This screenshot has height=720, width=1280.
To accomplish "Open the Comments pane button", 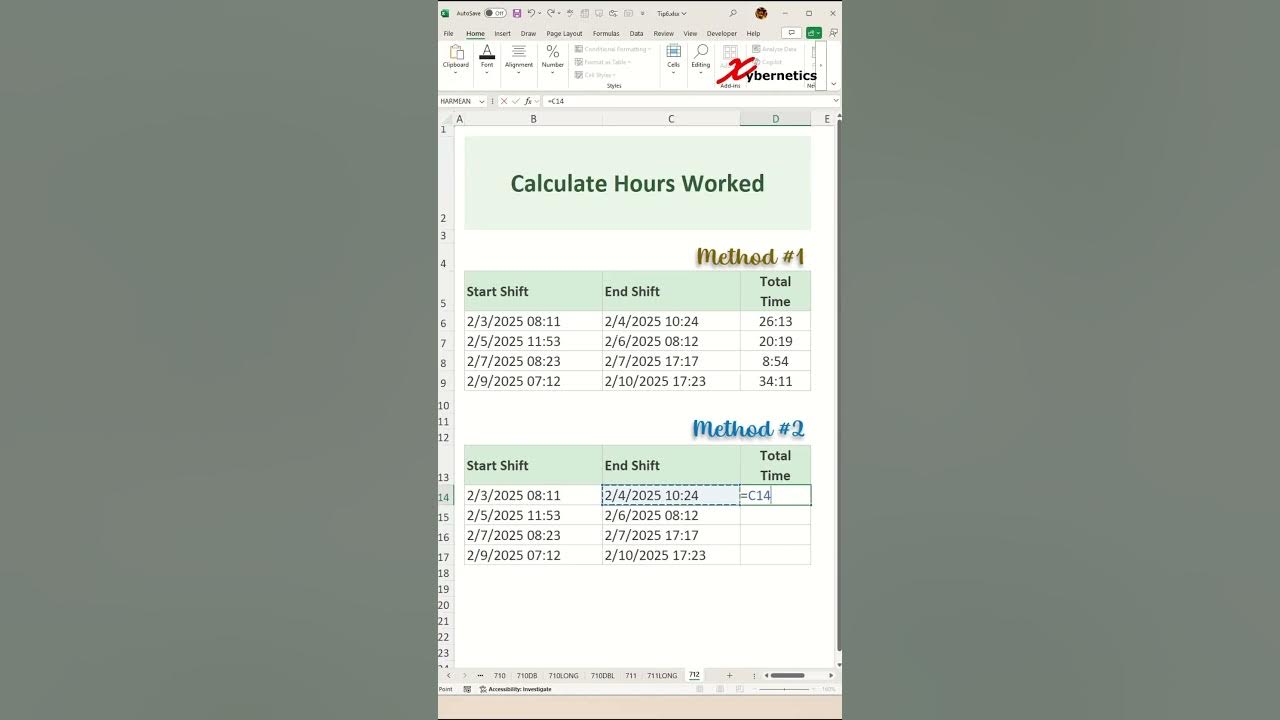I will 790,33.
